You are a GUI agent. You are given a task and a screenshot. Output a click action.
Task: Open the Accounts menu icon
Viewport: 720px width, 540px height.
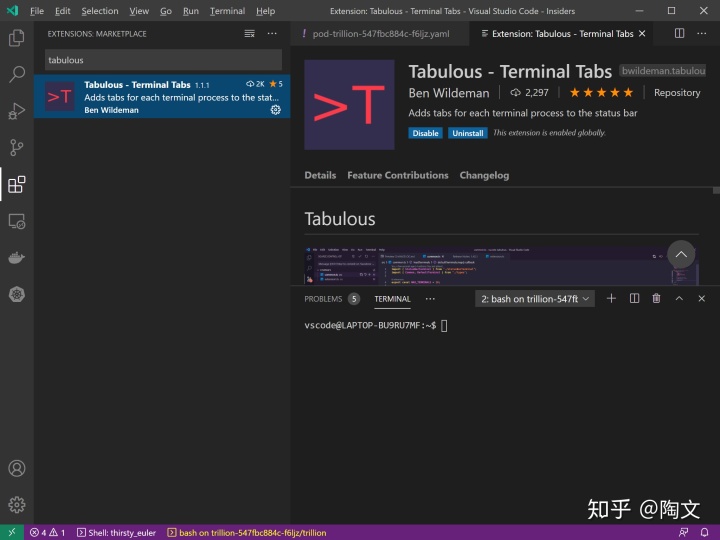(17, 468)
